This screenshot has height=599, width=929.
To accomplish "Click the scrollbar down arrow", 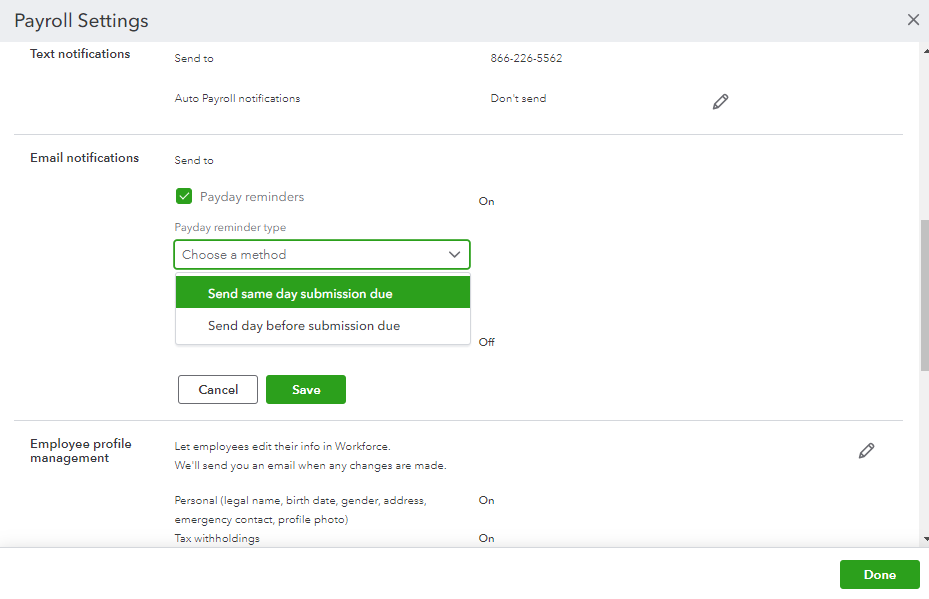I will point(923,539).
